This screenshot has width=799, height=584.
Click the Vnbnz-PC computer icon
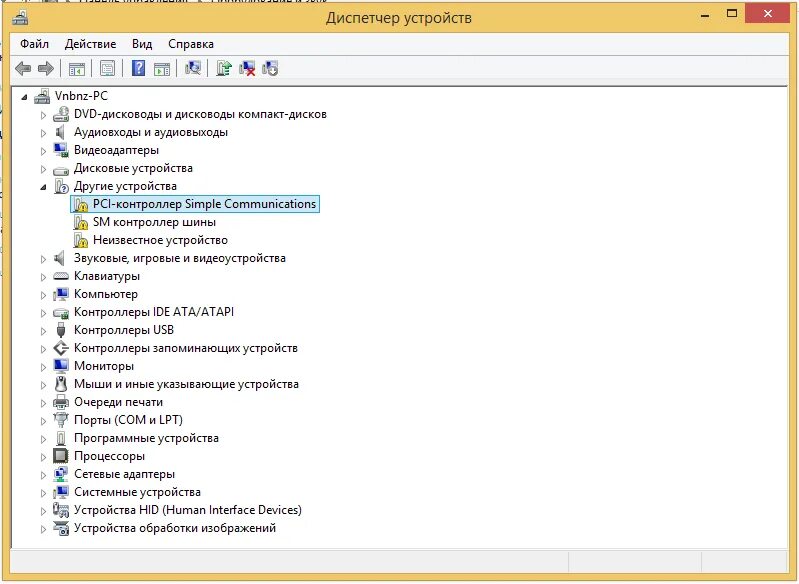click(42, 96)
